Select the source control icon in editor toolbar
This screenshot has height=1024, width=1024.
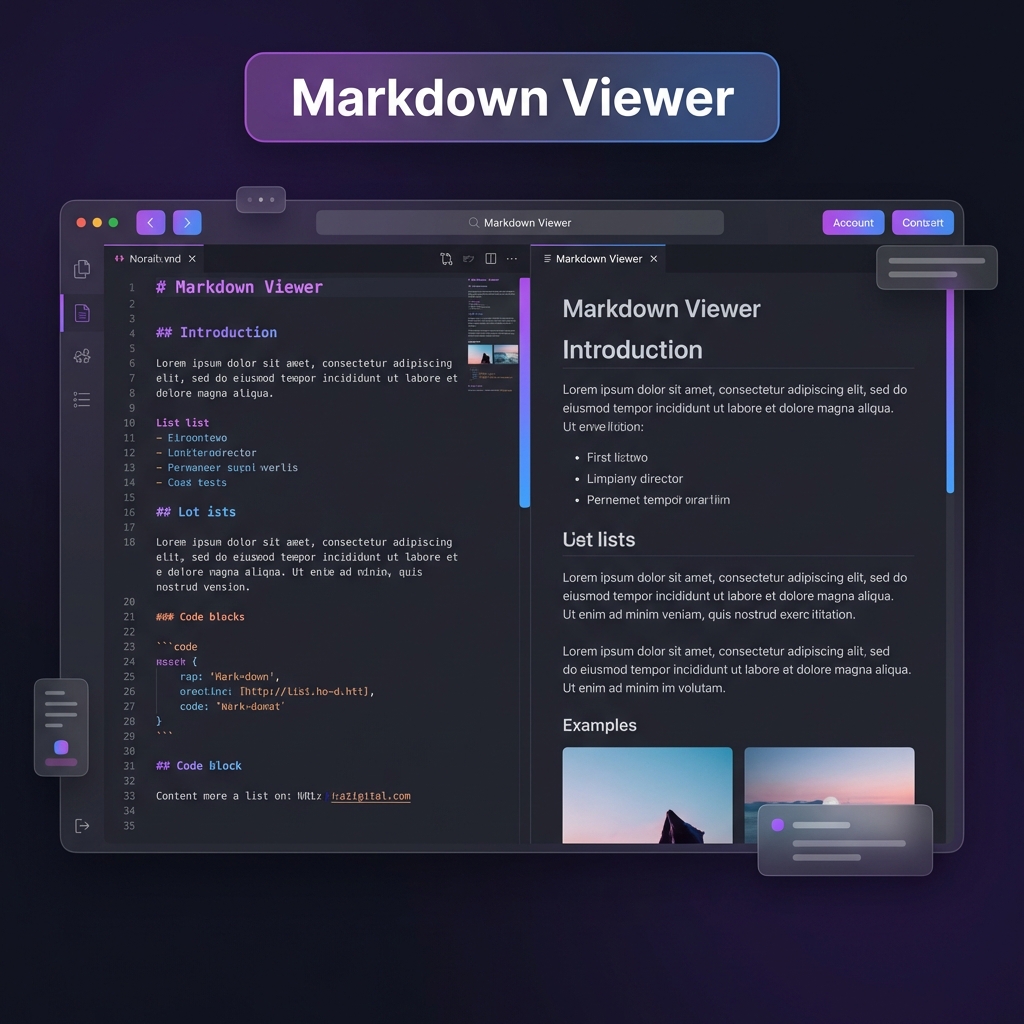point(447,258)
